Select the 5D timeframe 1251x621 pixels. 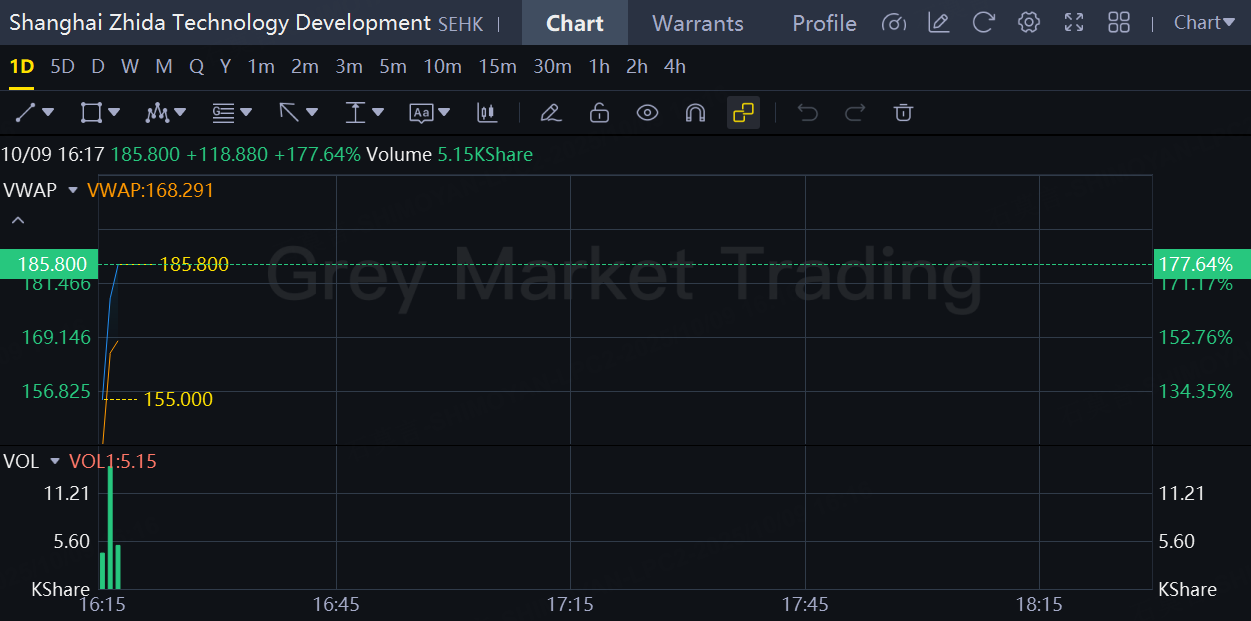[62, 67]
